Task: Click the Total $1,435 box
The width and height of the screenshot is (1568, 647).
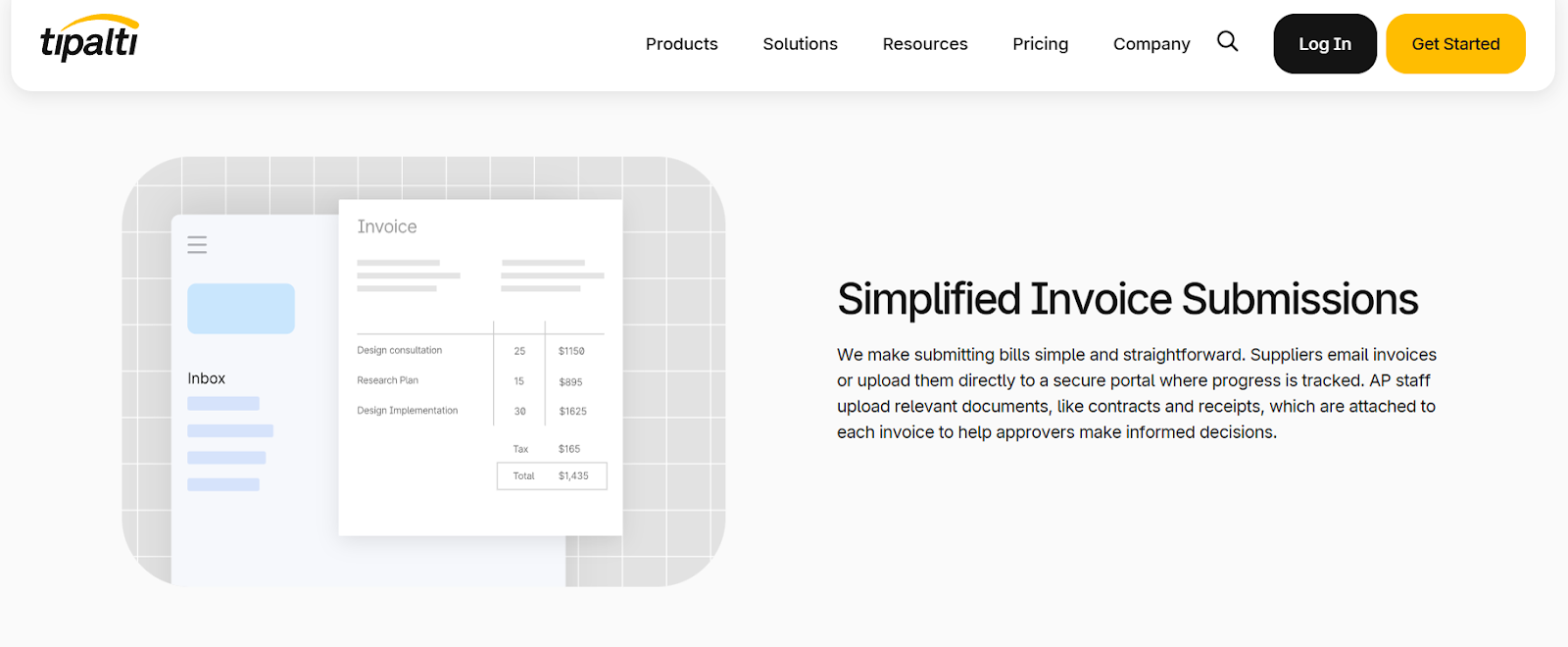Action: click(552, 476)
